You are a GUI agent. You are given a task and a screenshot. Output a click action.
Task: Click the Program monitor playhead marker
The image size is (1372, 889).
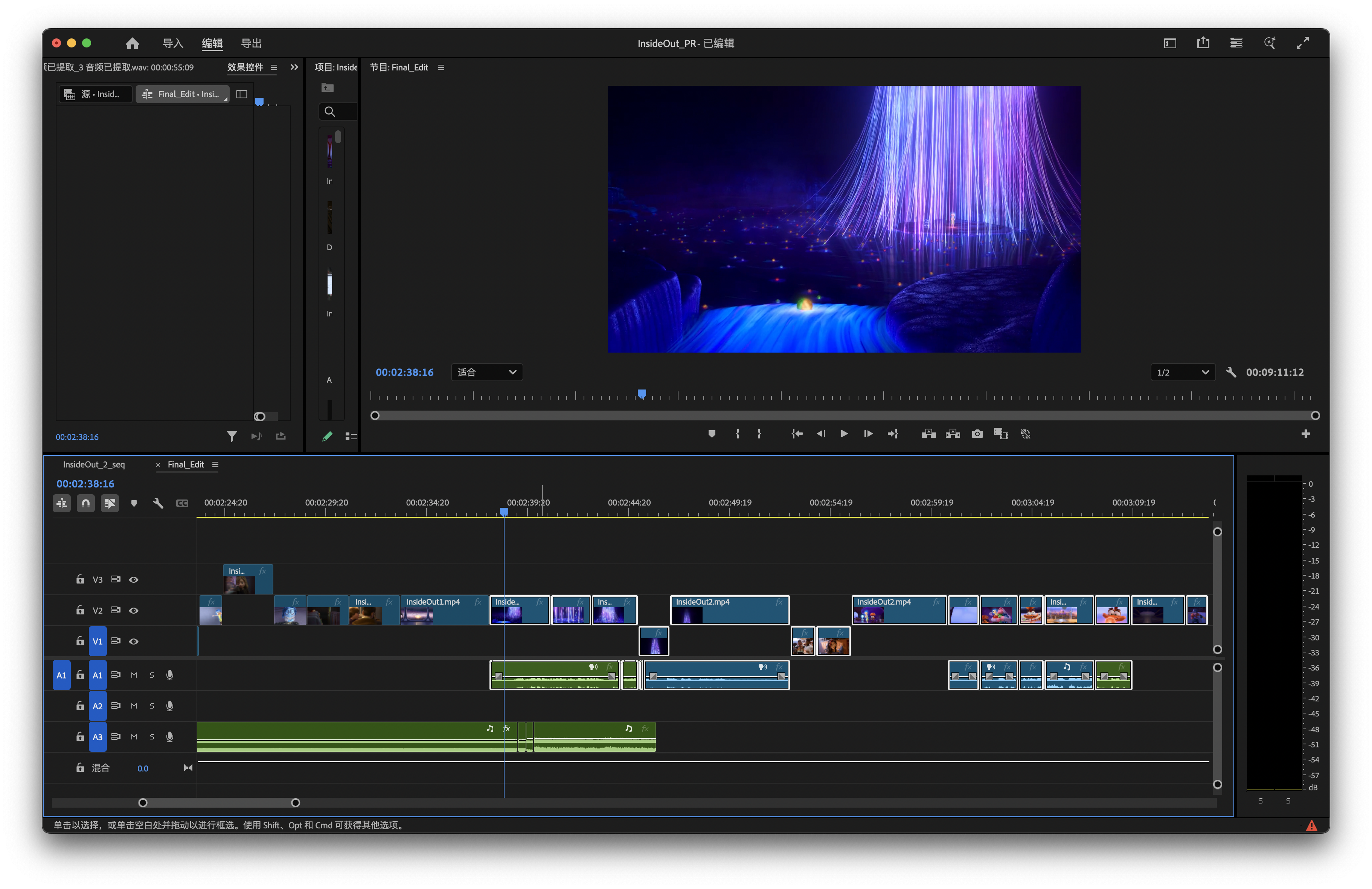tap(642, 394)
